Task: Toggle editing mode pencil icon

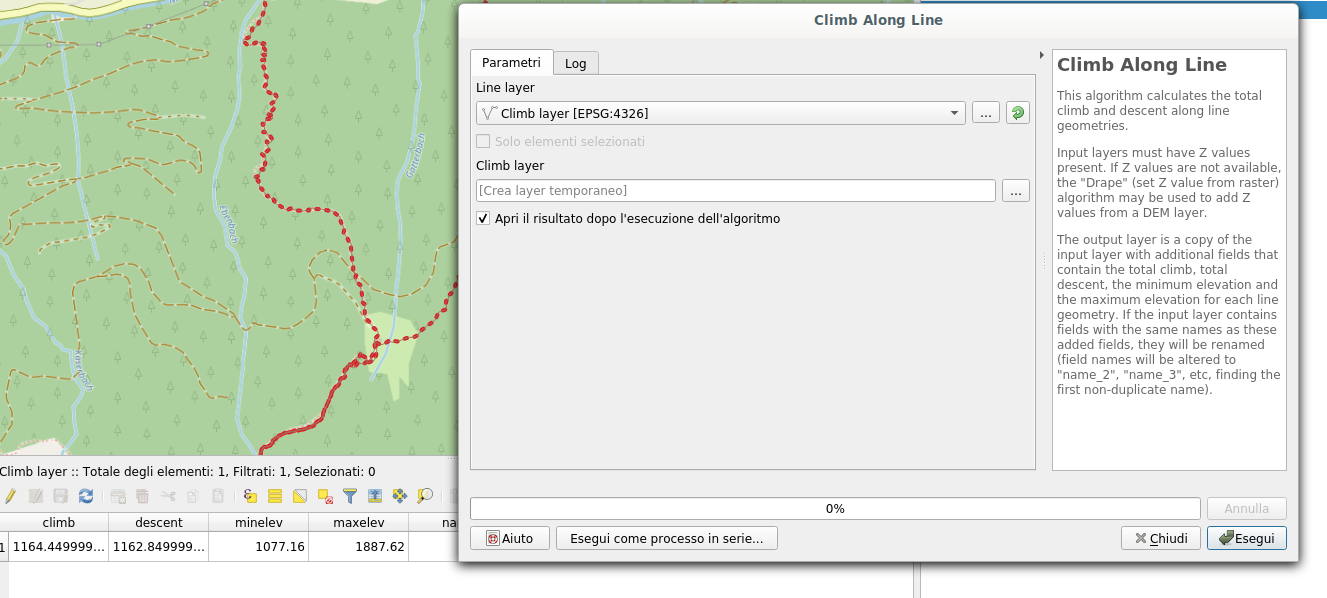Action: click(10, 496)
